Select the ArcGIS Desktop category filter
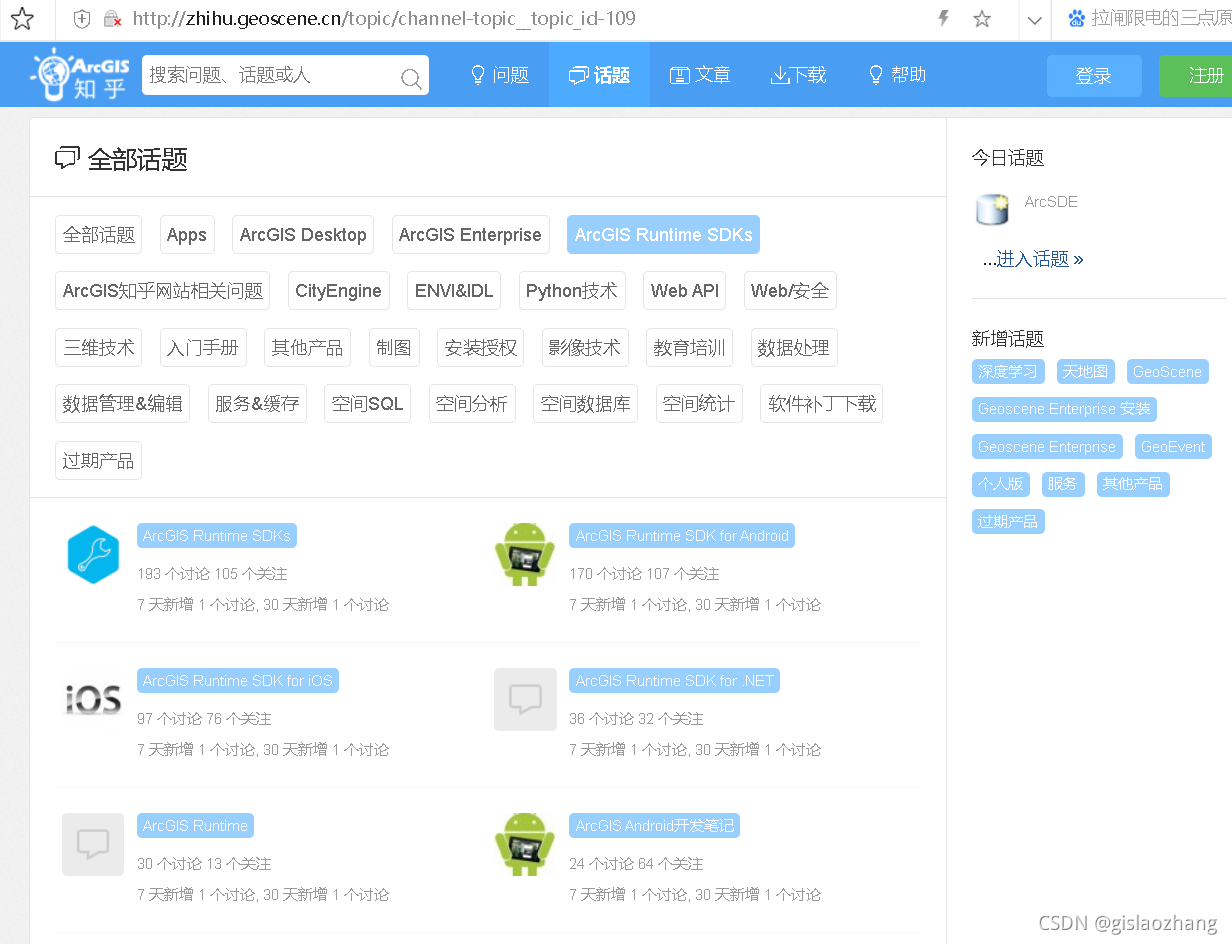Viewport: 1232px width, 944px height. pyautogui.click(x=303, y=235)
